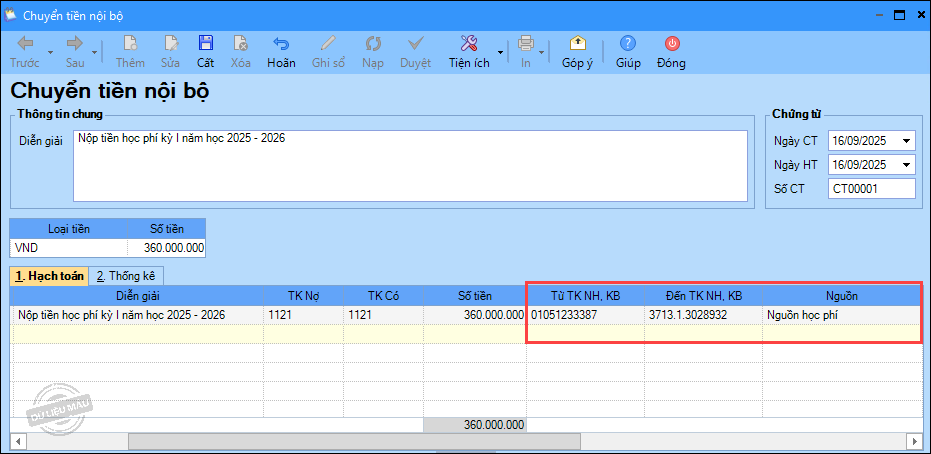The width and height of the screenshot is (931, 454).
Task: Click the Từ TK NH, KB account cell
Action: pyautogui.click(x=585, y=315)
